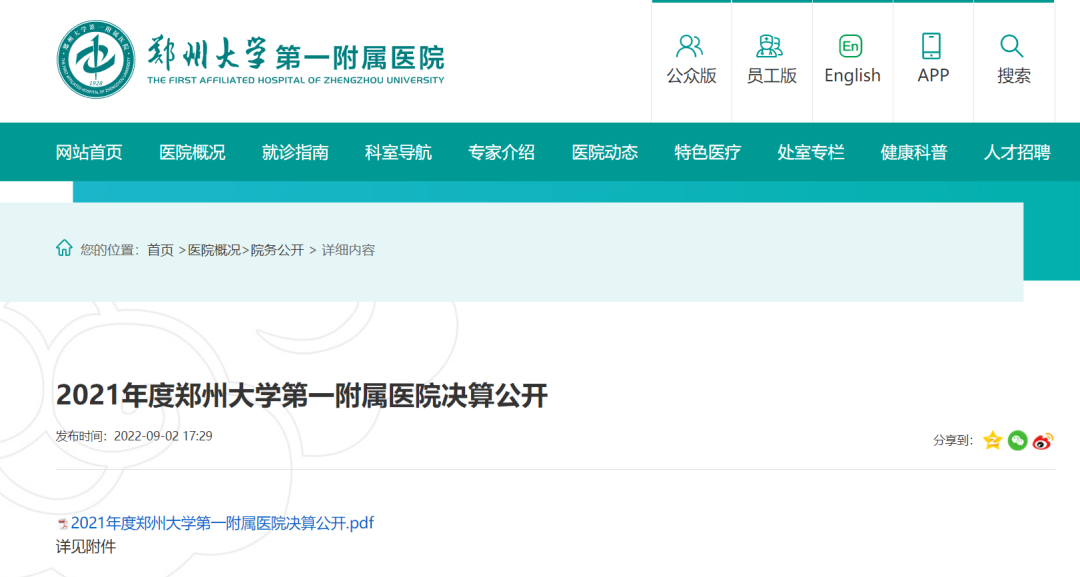Open 医院动态 navigation menu
This screenshot has height=577, width=1080.
coord(605,152)
